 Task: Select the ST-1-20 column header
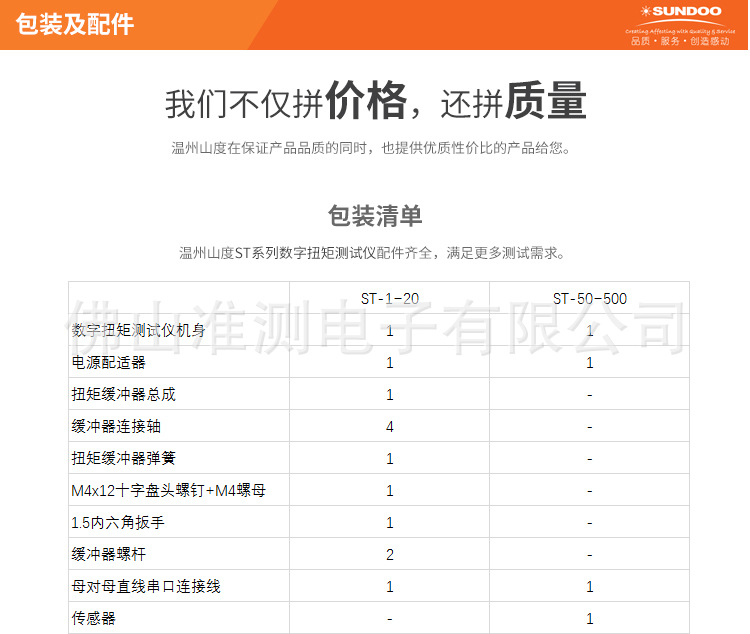pos(389,299)
